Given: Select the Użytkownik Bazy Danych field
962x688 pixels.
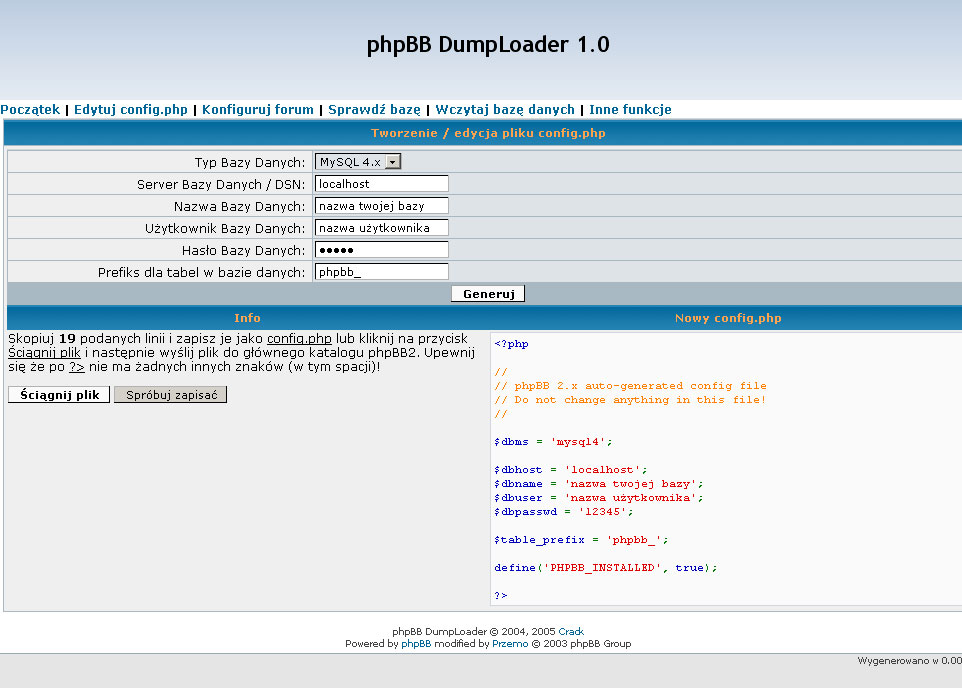Looking at the screenshot, I should click(382, 228).
